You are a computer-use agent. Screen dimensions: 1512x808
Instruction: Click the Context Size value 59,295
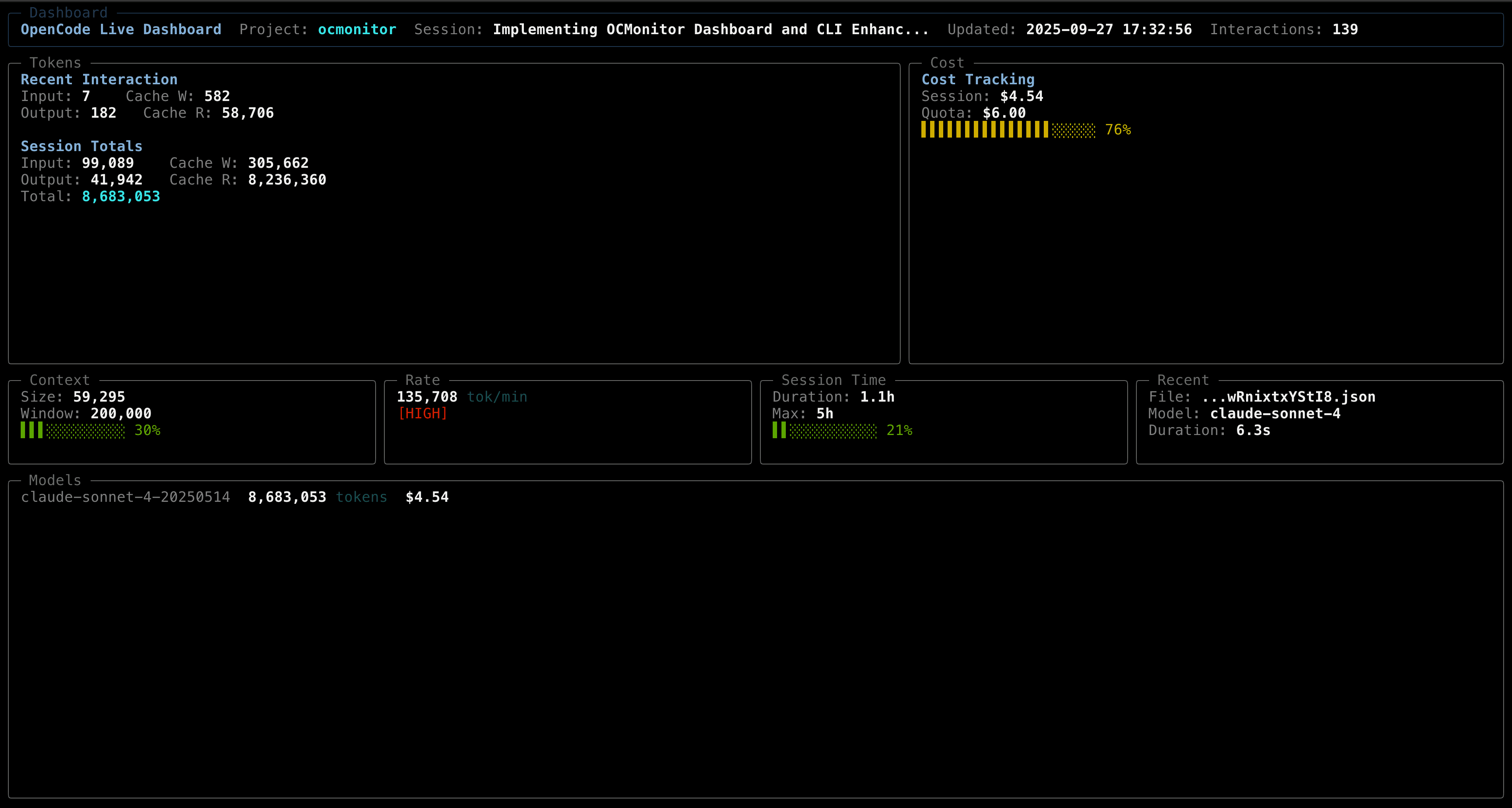[99, 396]
